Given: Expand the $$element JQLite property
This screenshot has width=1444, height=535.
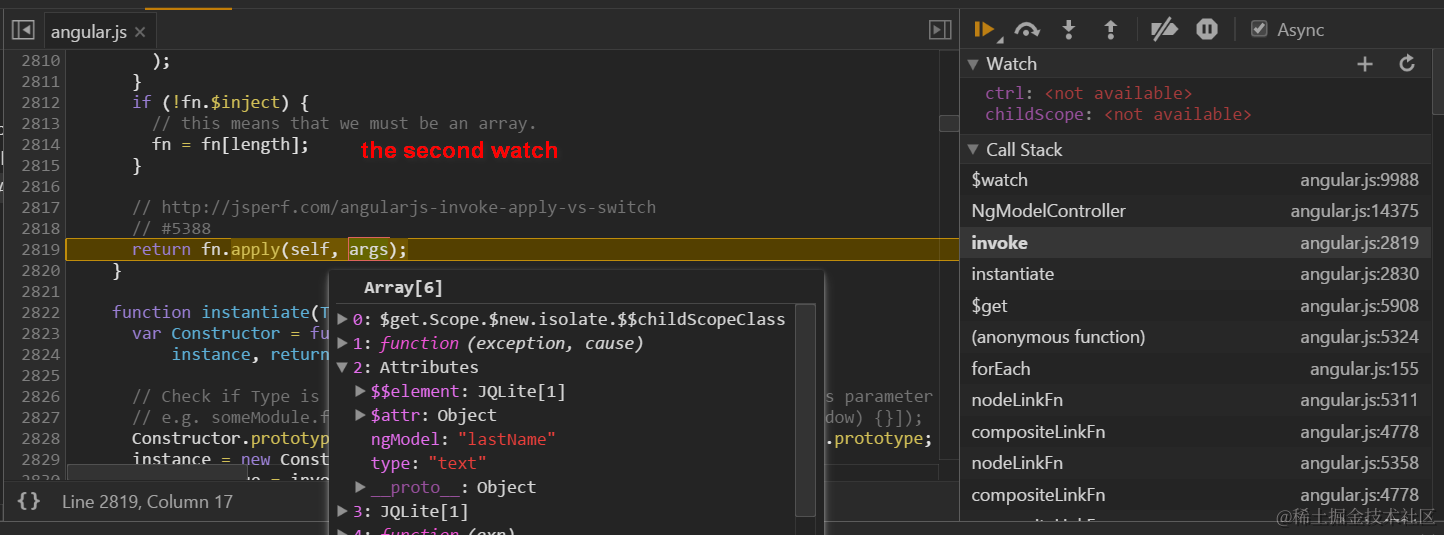Looking at the screenshot, I should coord(361,391).
